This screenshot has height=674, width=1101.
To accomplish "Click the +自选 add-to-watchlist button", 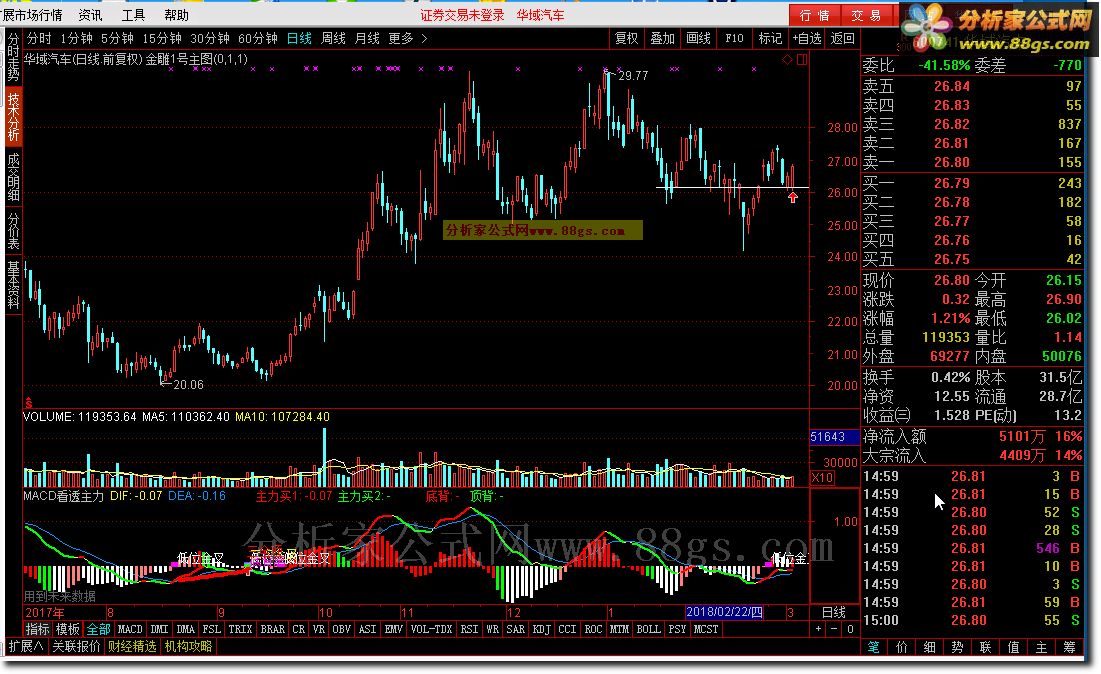I will pyautogui.click(x=807, y=39).
